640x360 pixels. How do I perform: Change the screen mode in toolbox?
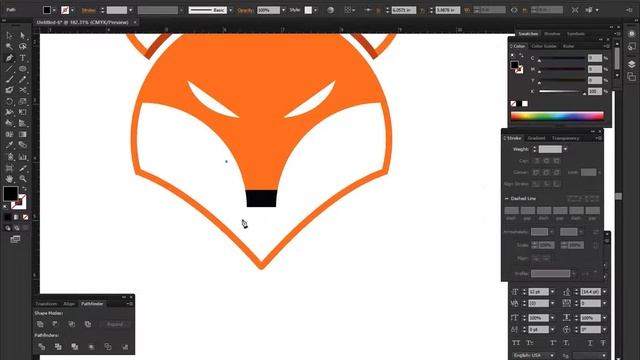16,240
